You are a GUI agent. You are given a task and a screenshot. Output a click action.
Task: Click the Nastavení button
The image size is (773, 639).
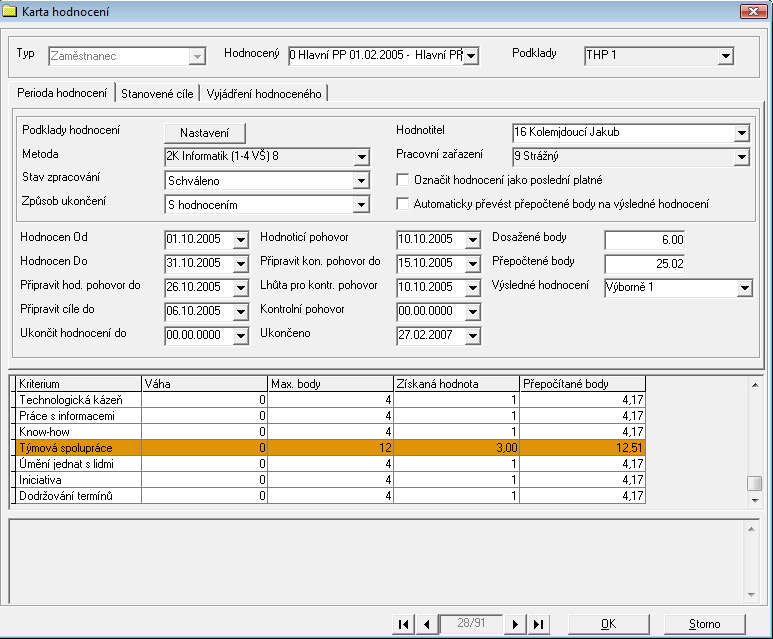[205, 133]
